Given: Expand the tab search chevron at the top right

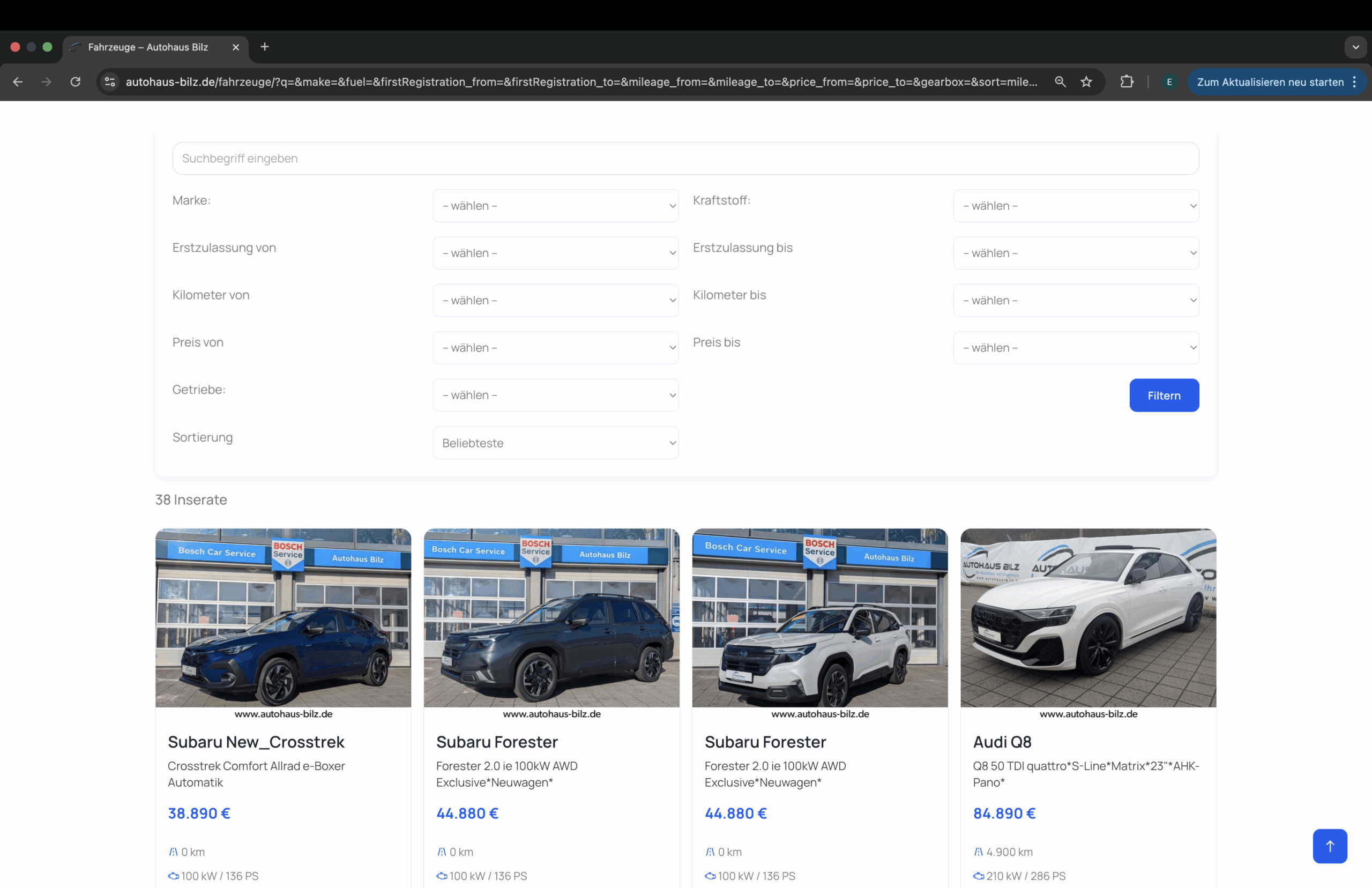Looking at the screenshot, I should [x=1355, y=47].
